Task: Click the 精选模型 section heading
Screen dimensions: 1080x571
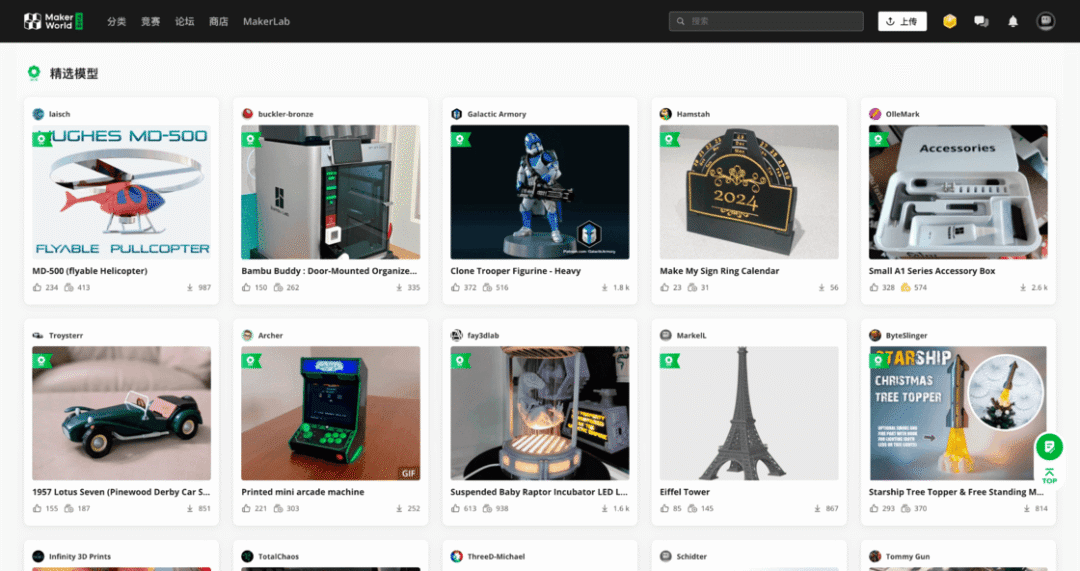Action: (74, 74)
